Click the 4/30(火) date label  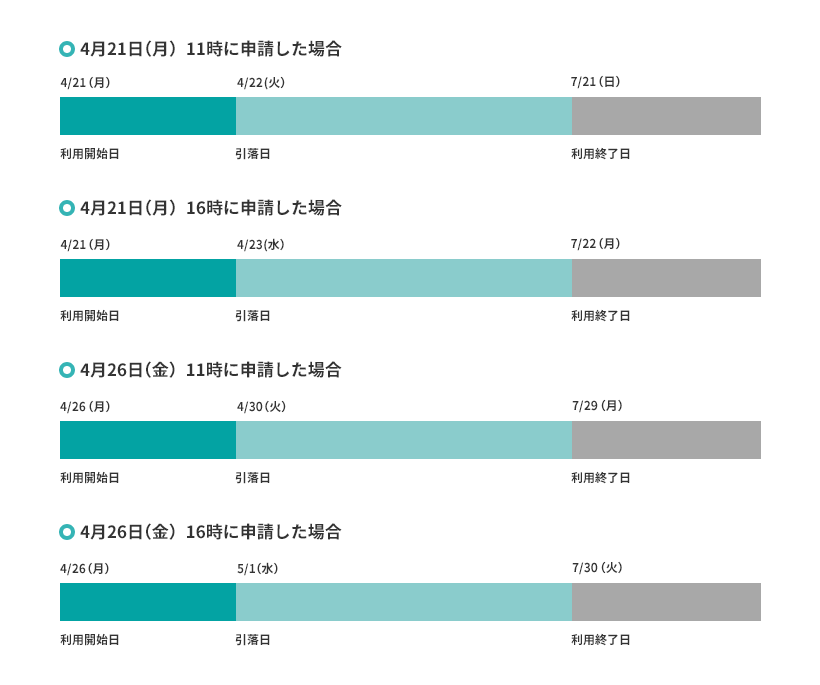[x=261, y=407]
